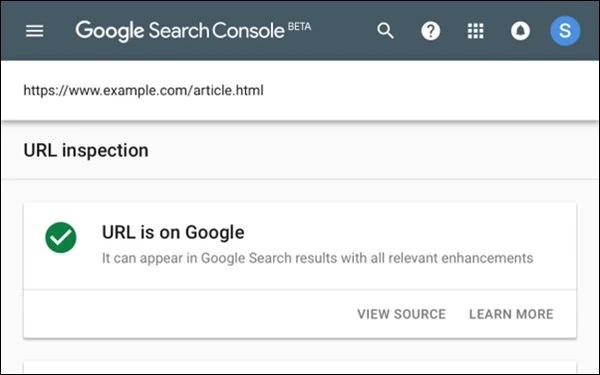The image size is (600, 375).
Task: Click the word 'Google' in the header logo
Action: (109, 31)
